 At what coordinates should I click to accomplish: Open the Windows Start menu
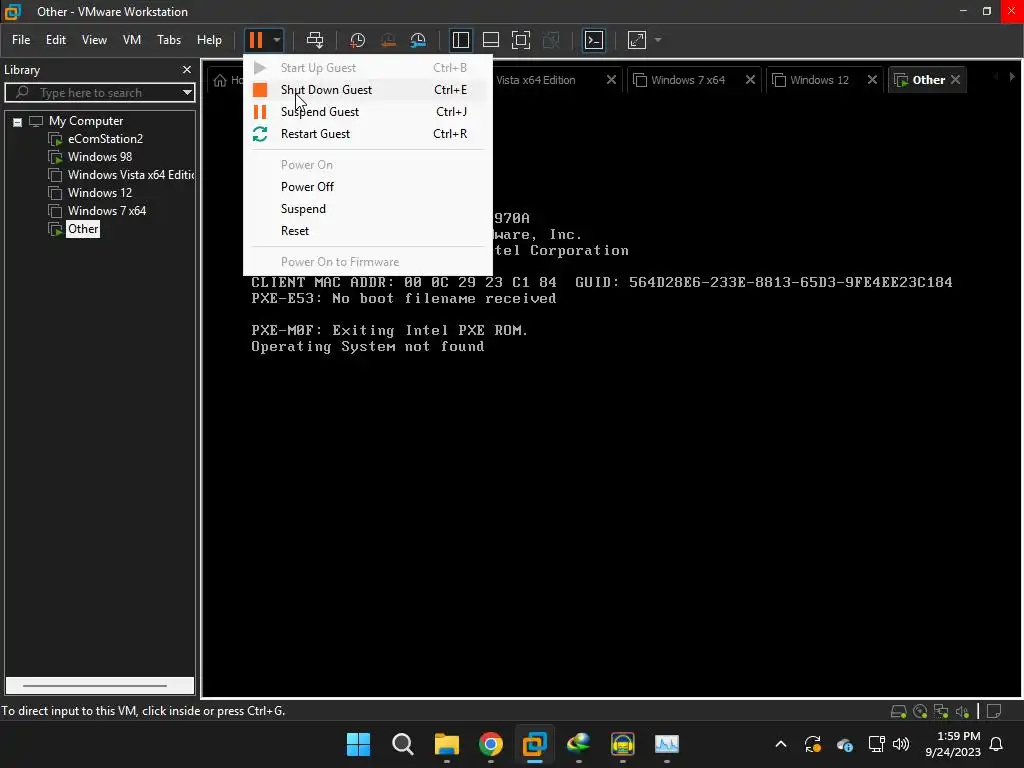pos(359,744)
